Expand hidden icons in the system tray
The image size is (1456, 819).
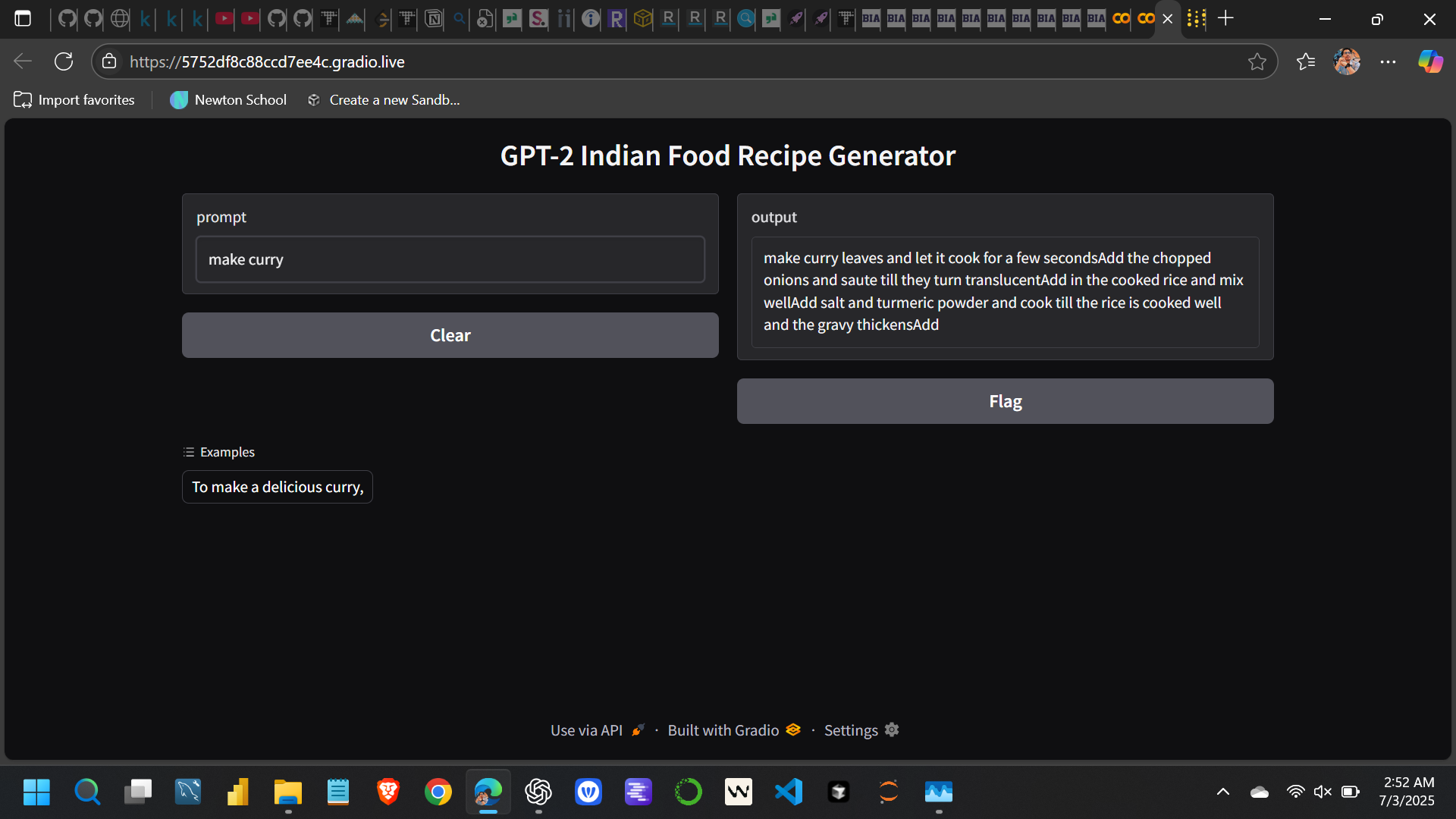click(x=1222, y=791)
